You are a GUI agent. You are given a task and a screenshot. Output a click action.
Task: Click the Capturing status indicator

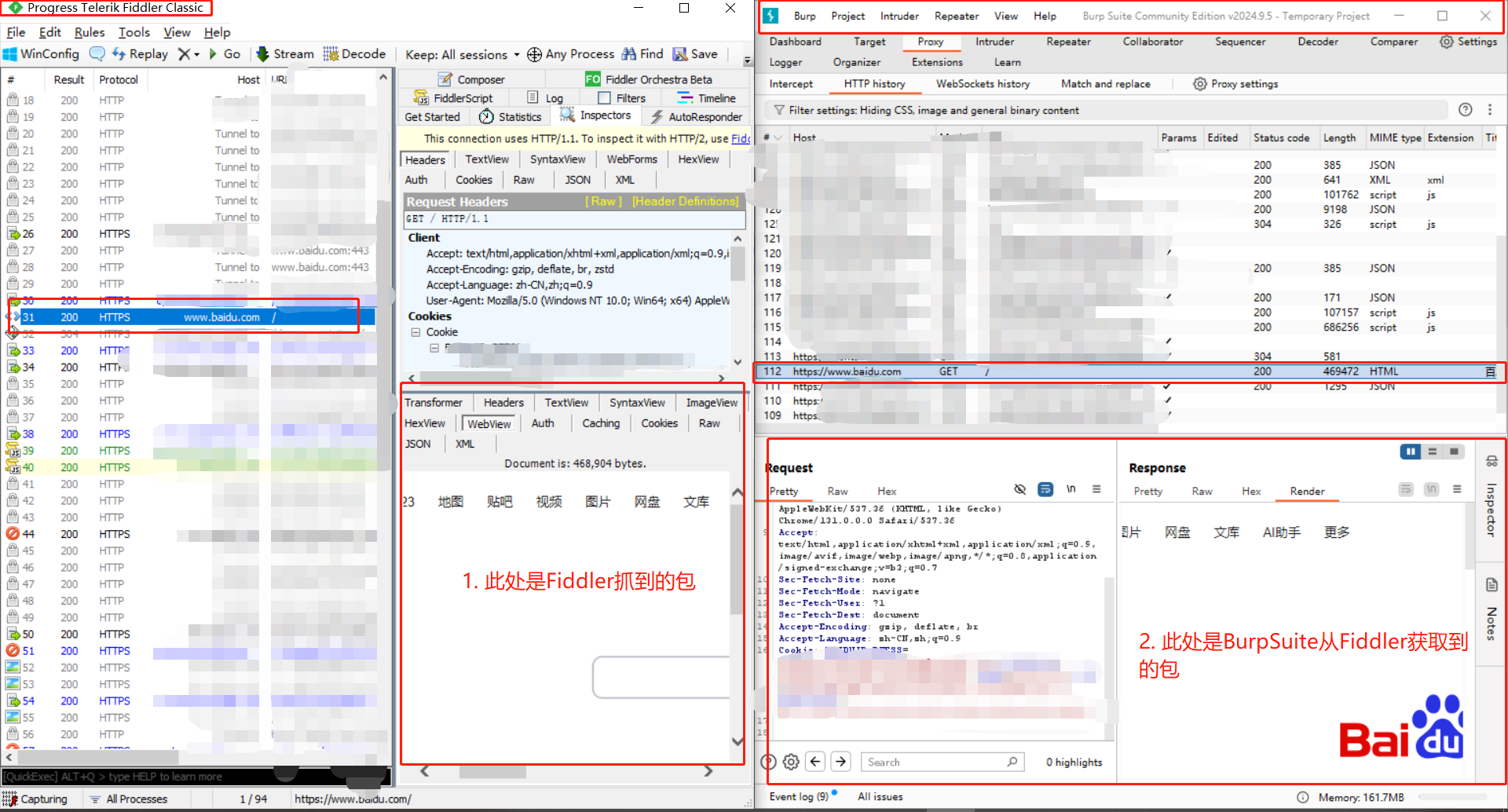click(x=36, y=799)
